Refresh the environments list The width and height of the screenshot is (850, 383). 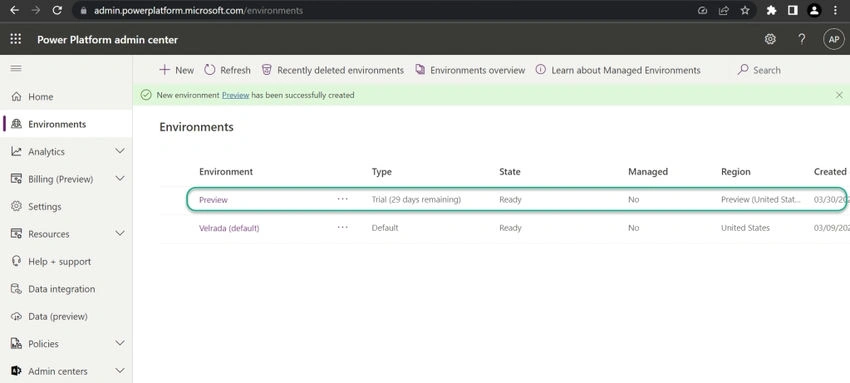coord(227,70)
